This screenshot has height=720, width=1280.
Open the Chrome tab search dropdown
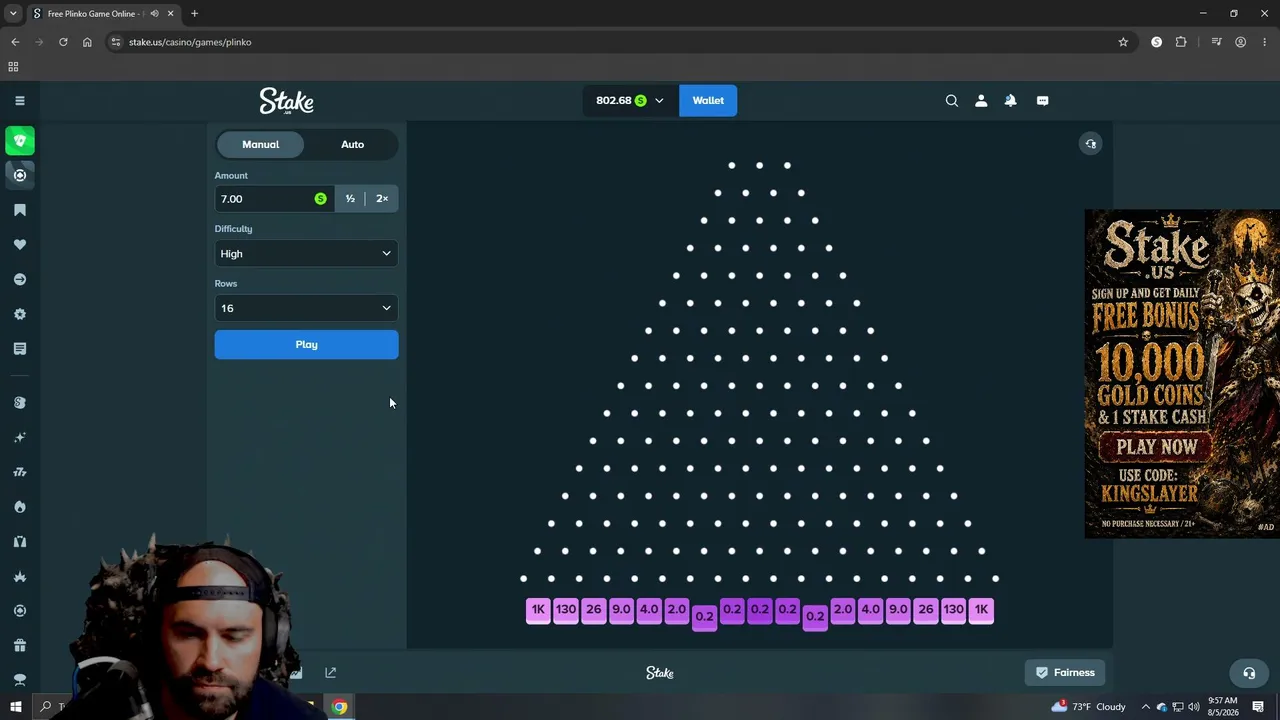click(x=13, y=14)
